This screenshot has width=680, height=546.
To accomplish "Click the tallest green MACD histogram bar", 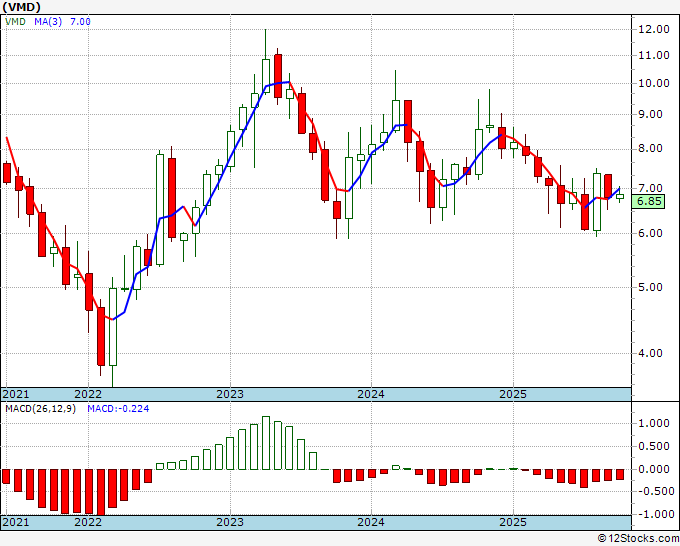I will 266,443.
